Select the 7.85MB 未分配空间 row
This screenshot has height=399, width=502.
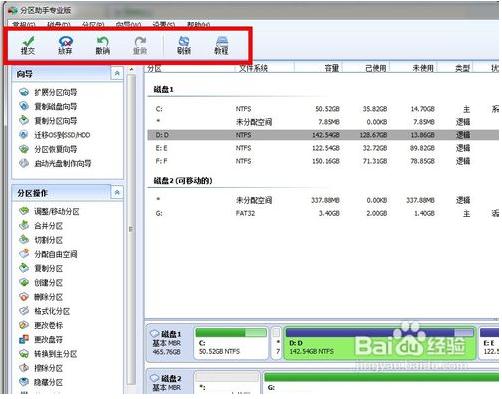coord(323,122)
